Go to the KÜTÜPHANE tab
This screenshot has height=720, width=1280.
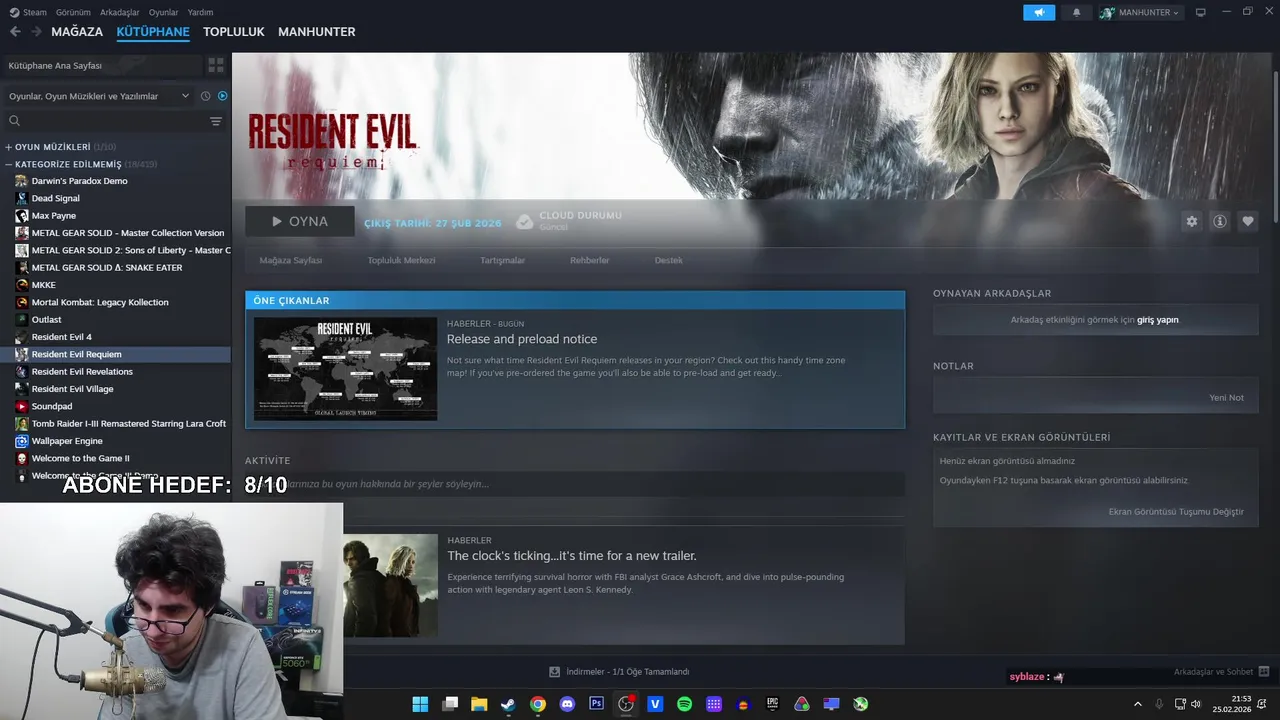pyautogui.click(x=153, y=32)
